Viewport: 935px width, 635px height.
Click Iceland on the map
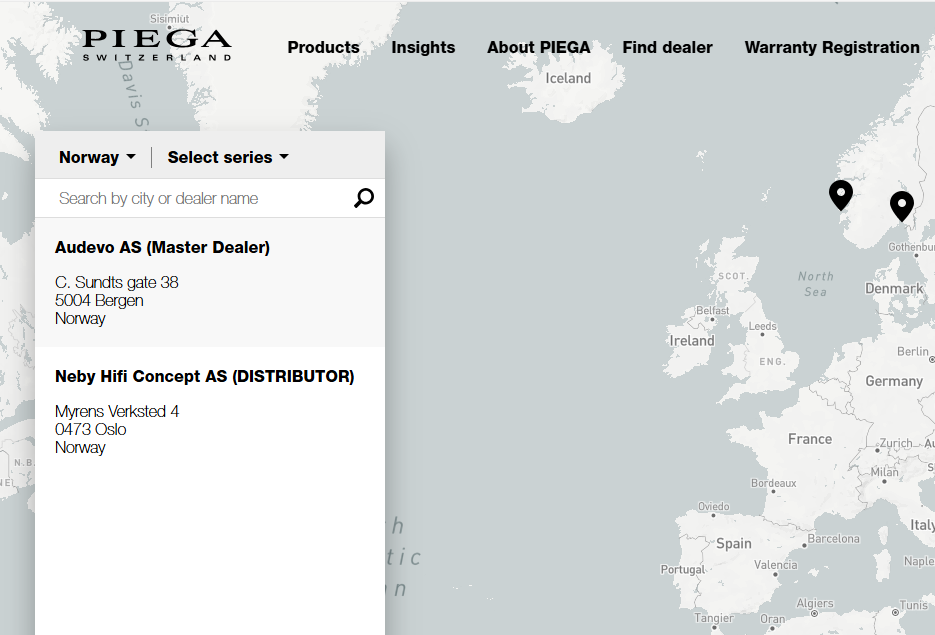[568, 78]
